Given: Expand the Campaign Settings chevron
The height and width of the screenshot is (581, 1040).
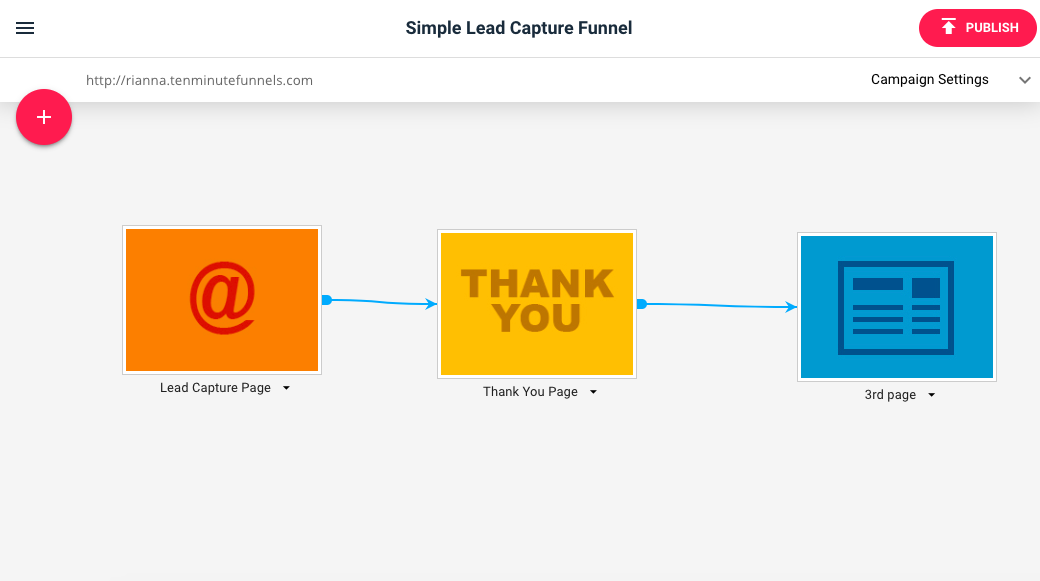Looking at the screenshot, I should point(1025,80).
